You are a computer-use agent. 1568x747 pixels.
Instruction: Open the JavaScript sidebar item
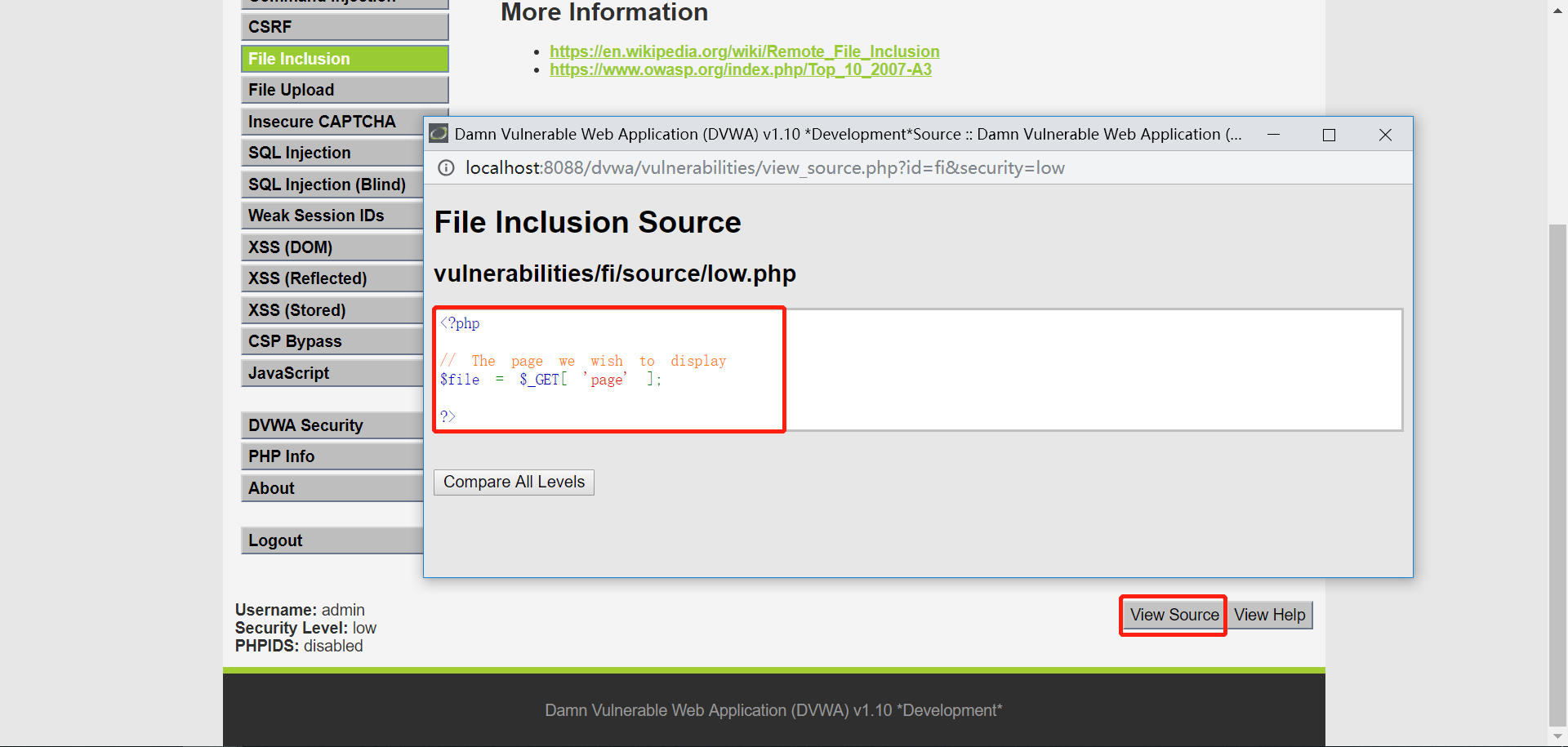[x=332, y=373]
